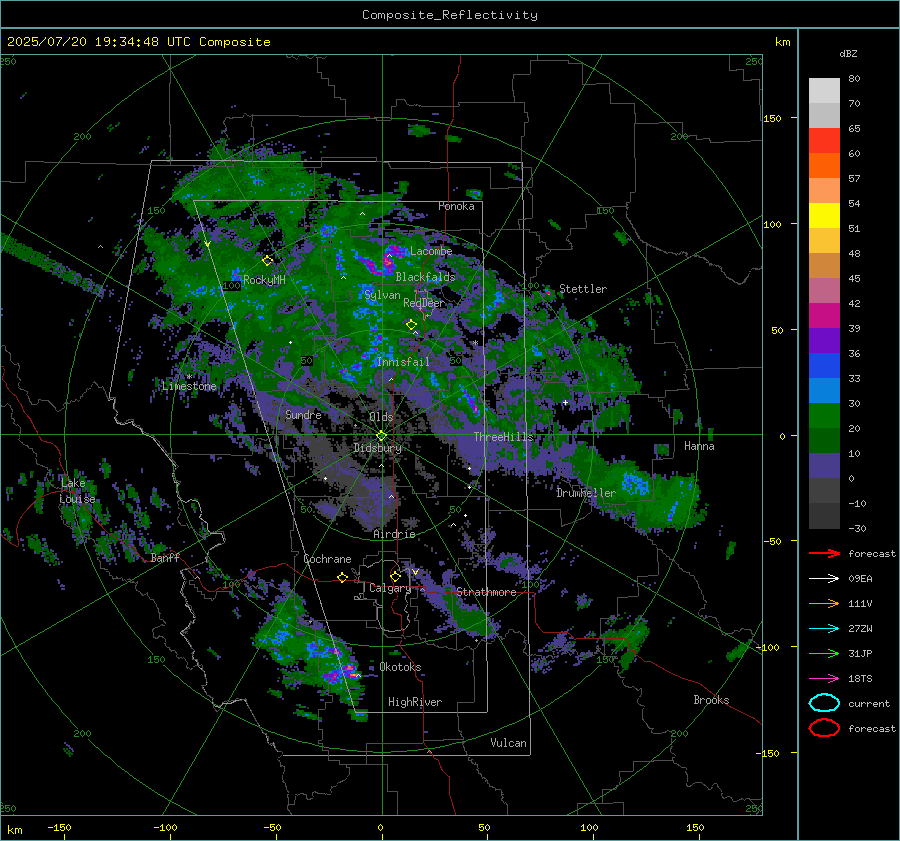Click the Blackfalds city label
This screenshot has width=900, height=841.
[425, 277]
